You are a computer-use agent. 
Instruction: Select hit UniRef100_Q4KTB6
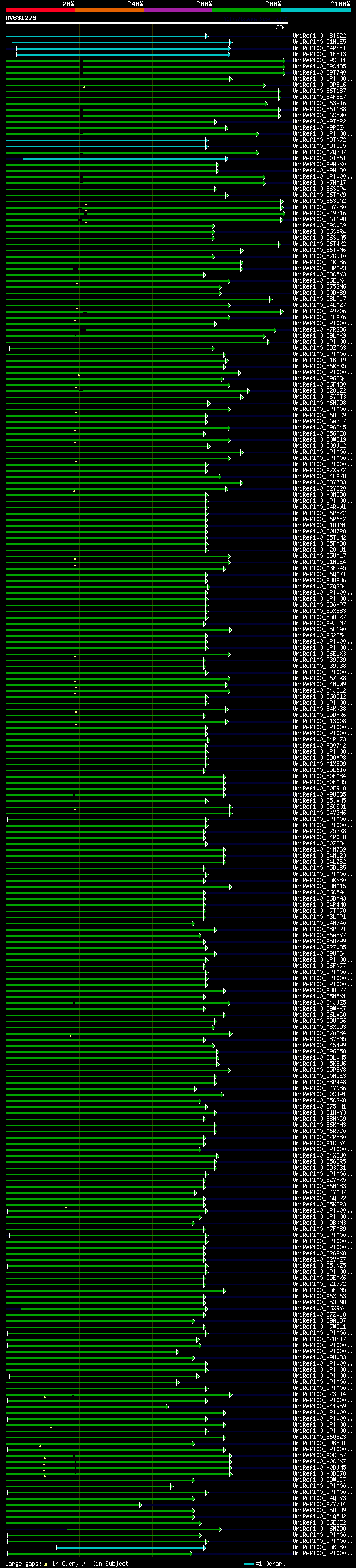pyautogui.click(x=319, y=263)
